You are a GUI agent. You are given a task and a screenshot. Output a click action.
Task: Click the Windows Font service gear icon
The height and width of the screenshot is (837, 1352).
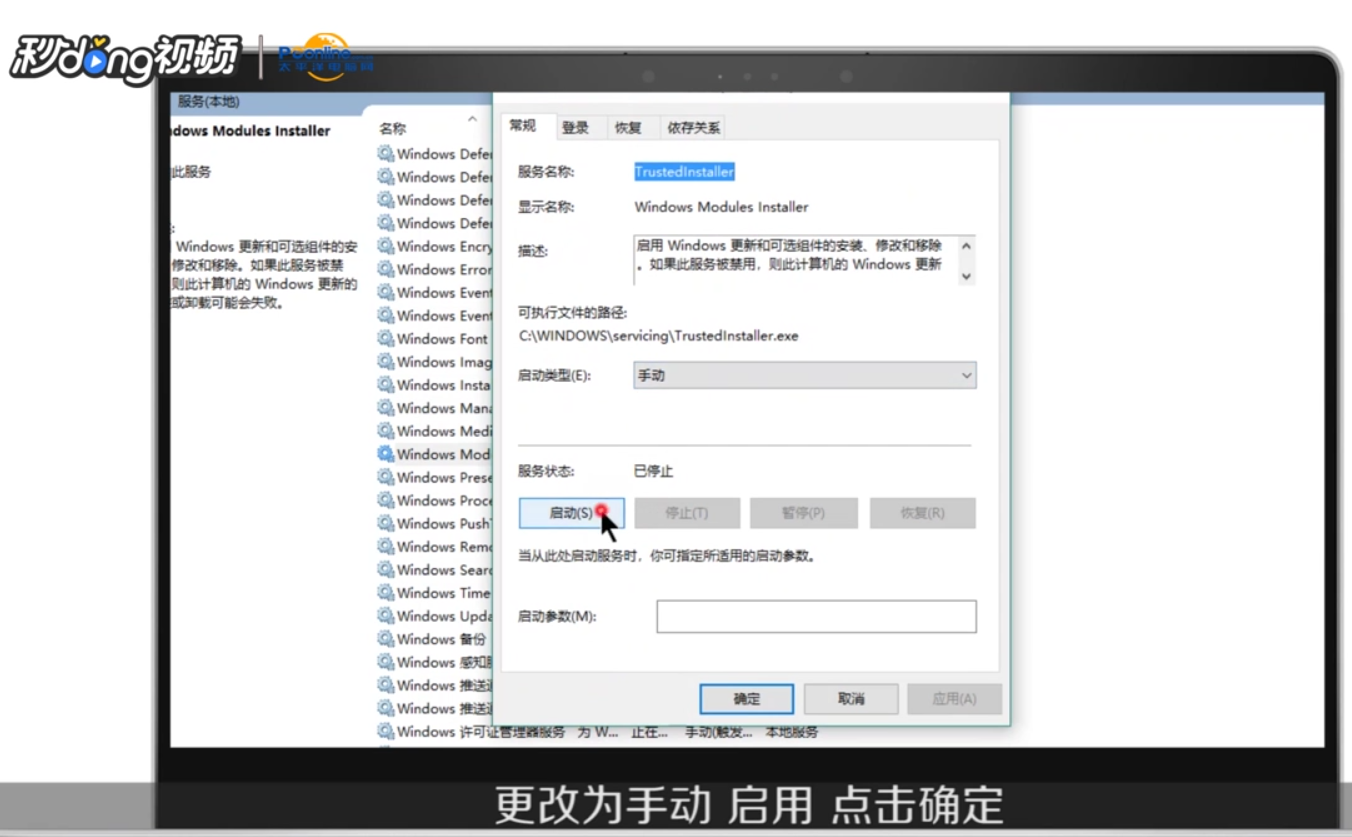pos(387,338)
